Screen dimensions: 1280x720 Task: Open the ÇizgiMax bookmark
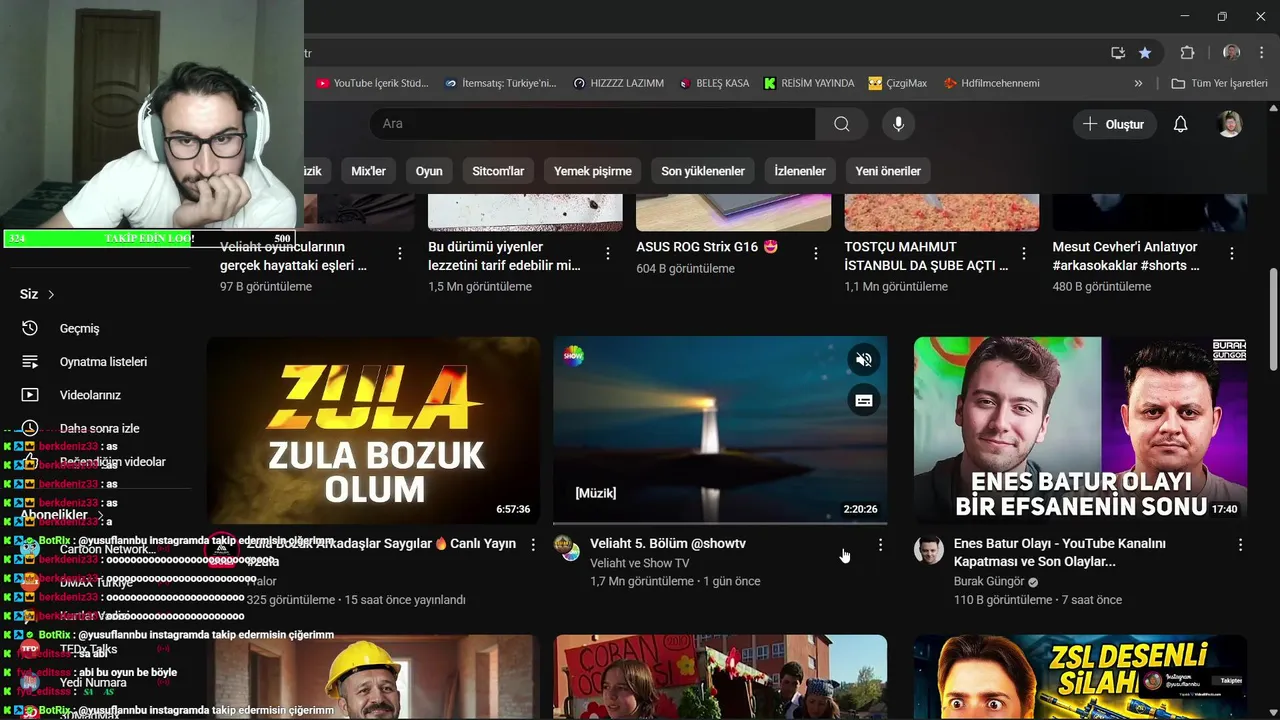898,83
